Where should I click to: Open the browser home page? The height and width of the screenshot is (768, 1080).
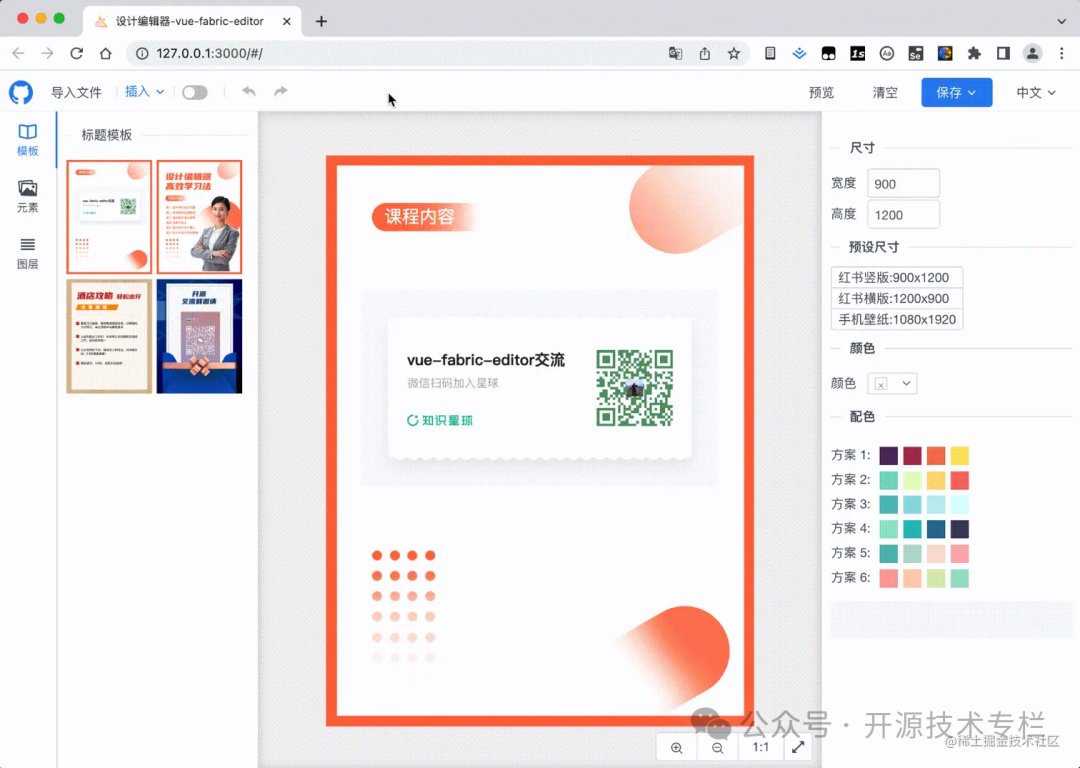click(105, 53)
